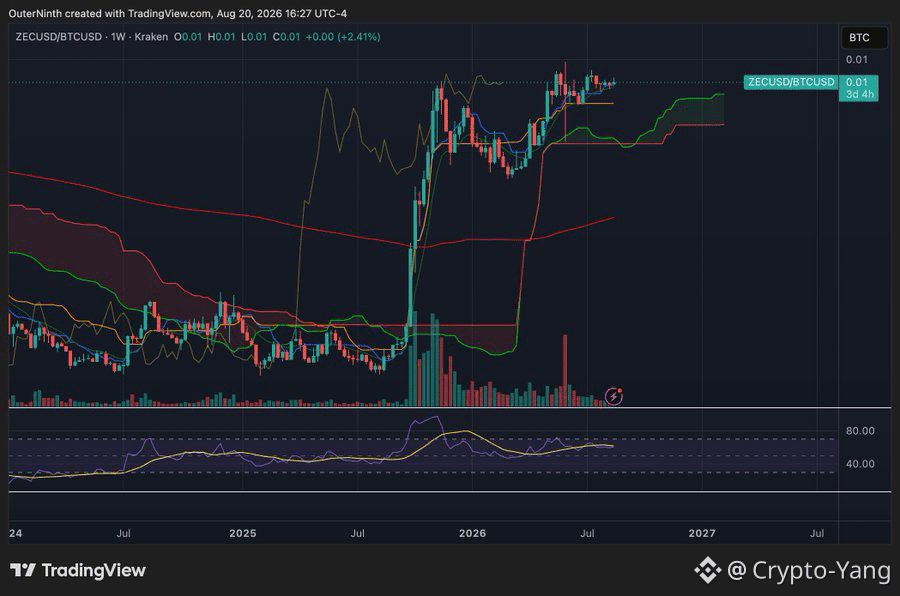Click the OuterNinth created with TradingView caption

click(177, 13)
